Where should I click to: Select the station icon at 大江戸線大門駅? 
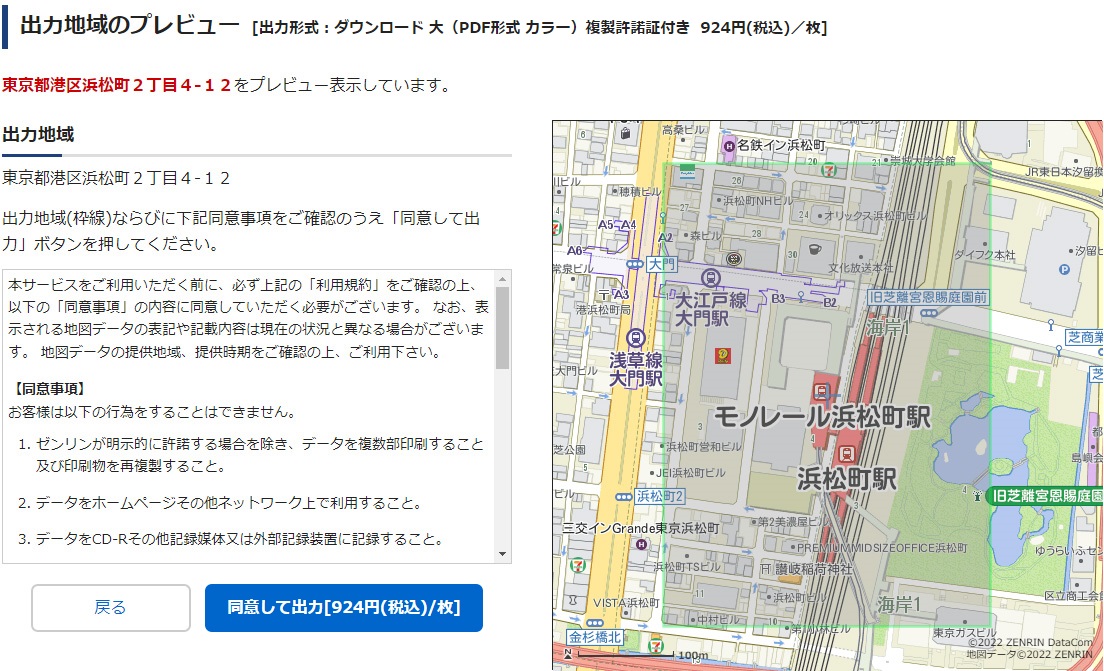(711, 278)
